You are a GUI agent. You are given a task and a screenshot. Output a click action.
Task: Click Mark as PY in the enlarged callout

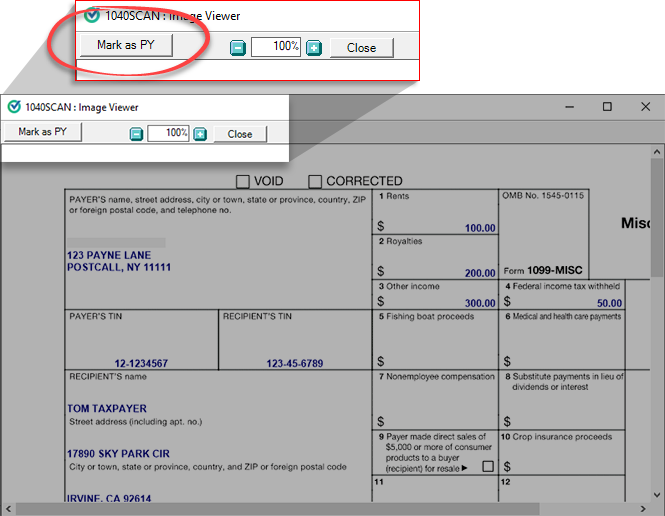coord(126,45)
